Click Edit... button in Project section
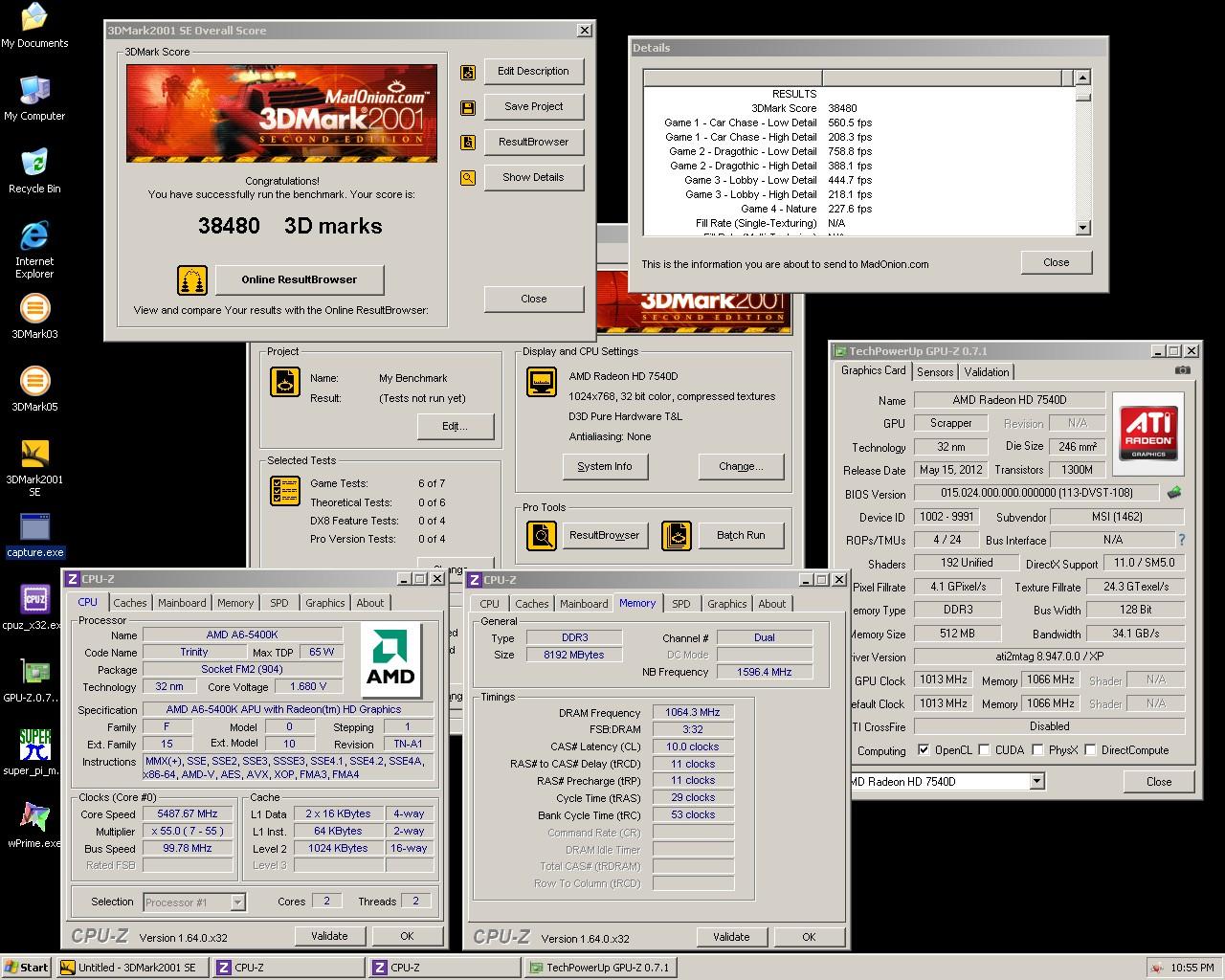The height and width of the screenshot is (980, 1225). (455, 426)
